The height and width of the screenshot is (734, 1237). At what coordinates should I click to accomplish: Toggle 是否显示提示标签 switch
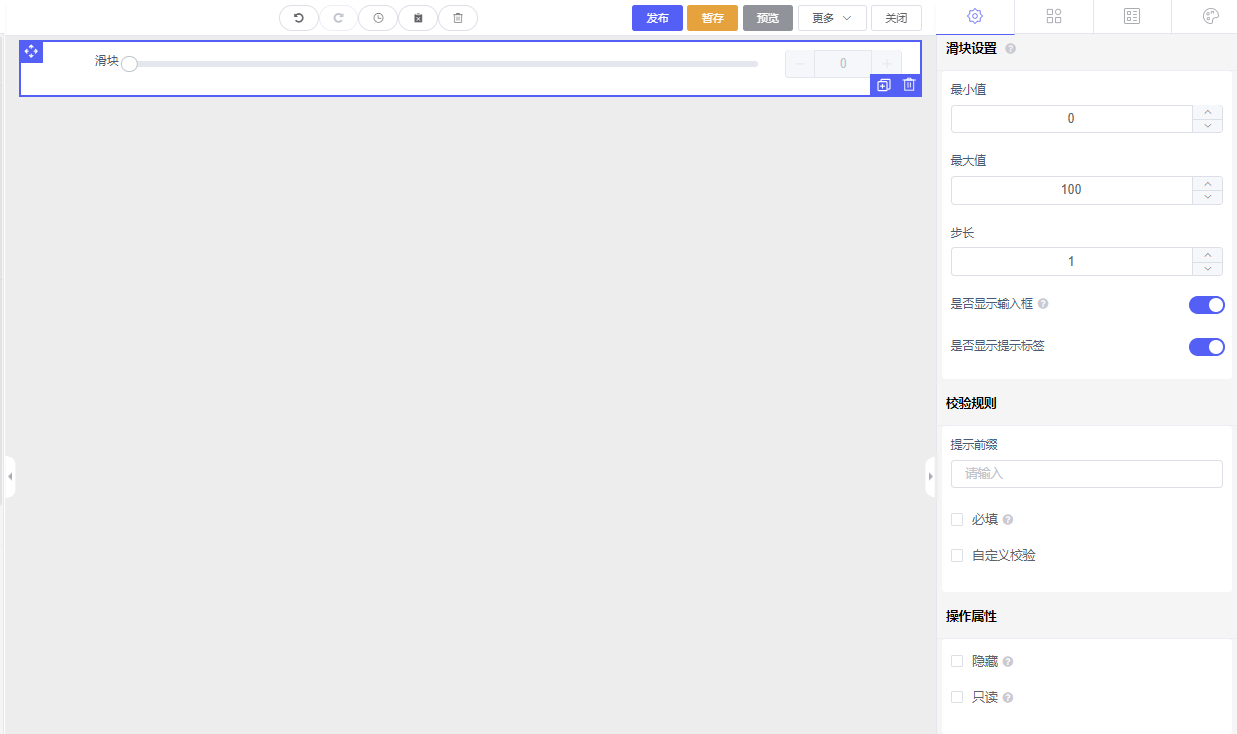click(1206, 347)
